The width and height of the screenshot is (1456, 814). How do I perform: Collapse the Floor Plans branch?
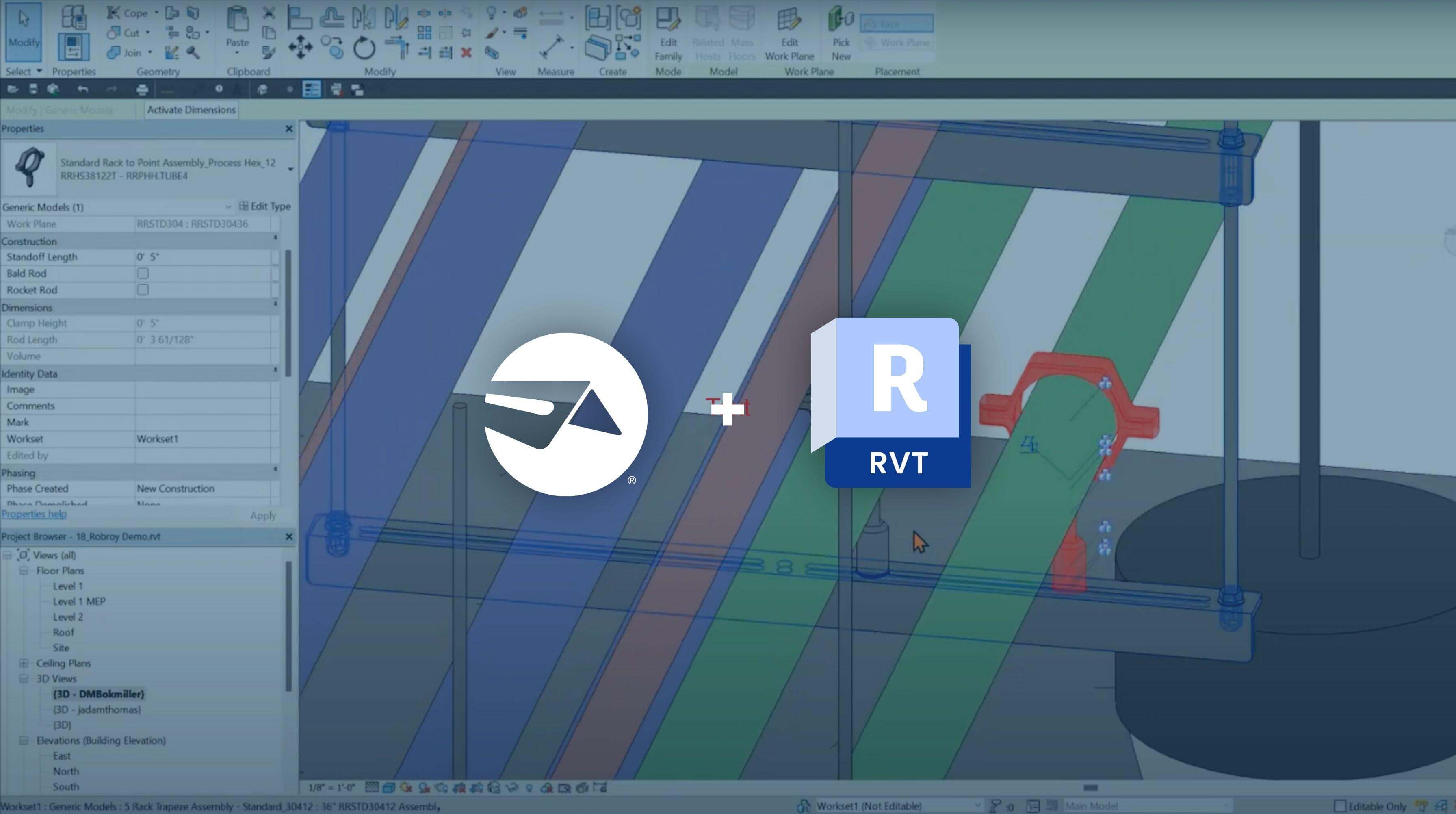[x=25, y=570]
